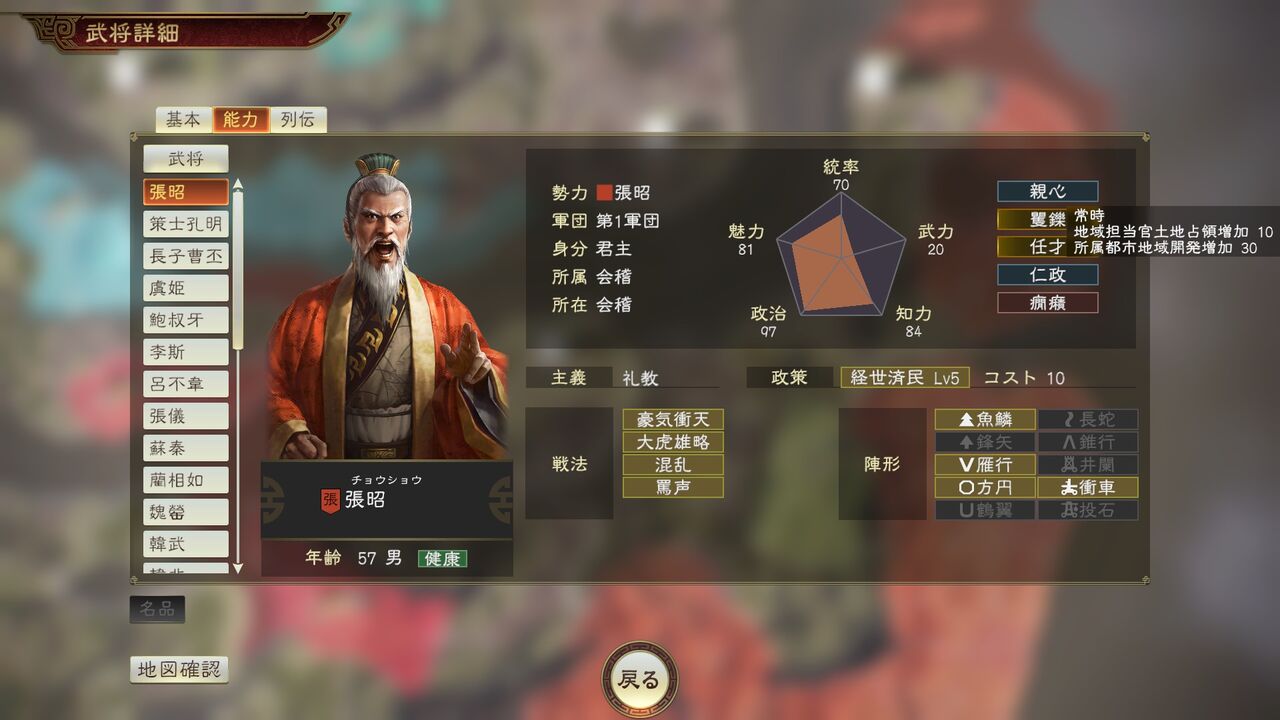Click the 癇癪 trait tag
Image resolution: width=1280 pixels, height=720 pixels.
pyautogui.click(x=1048, y=302)
